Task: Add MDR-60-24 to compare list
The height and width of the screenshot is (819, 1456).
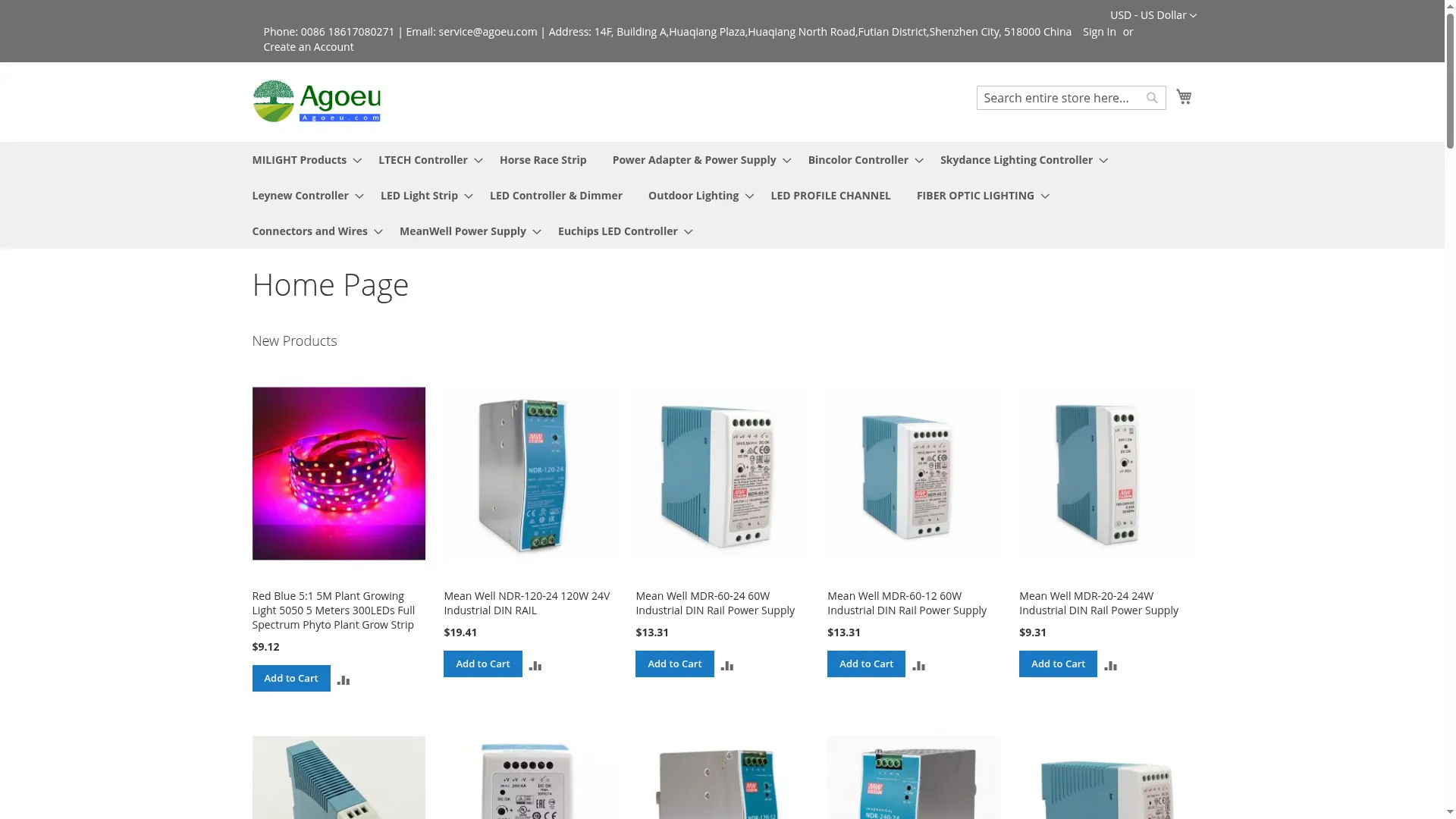Action: point(727,666)
